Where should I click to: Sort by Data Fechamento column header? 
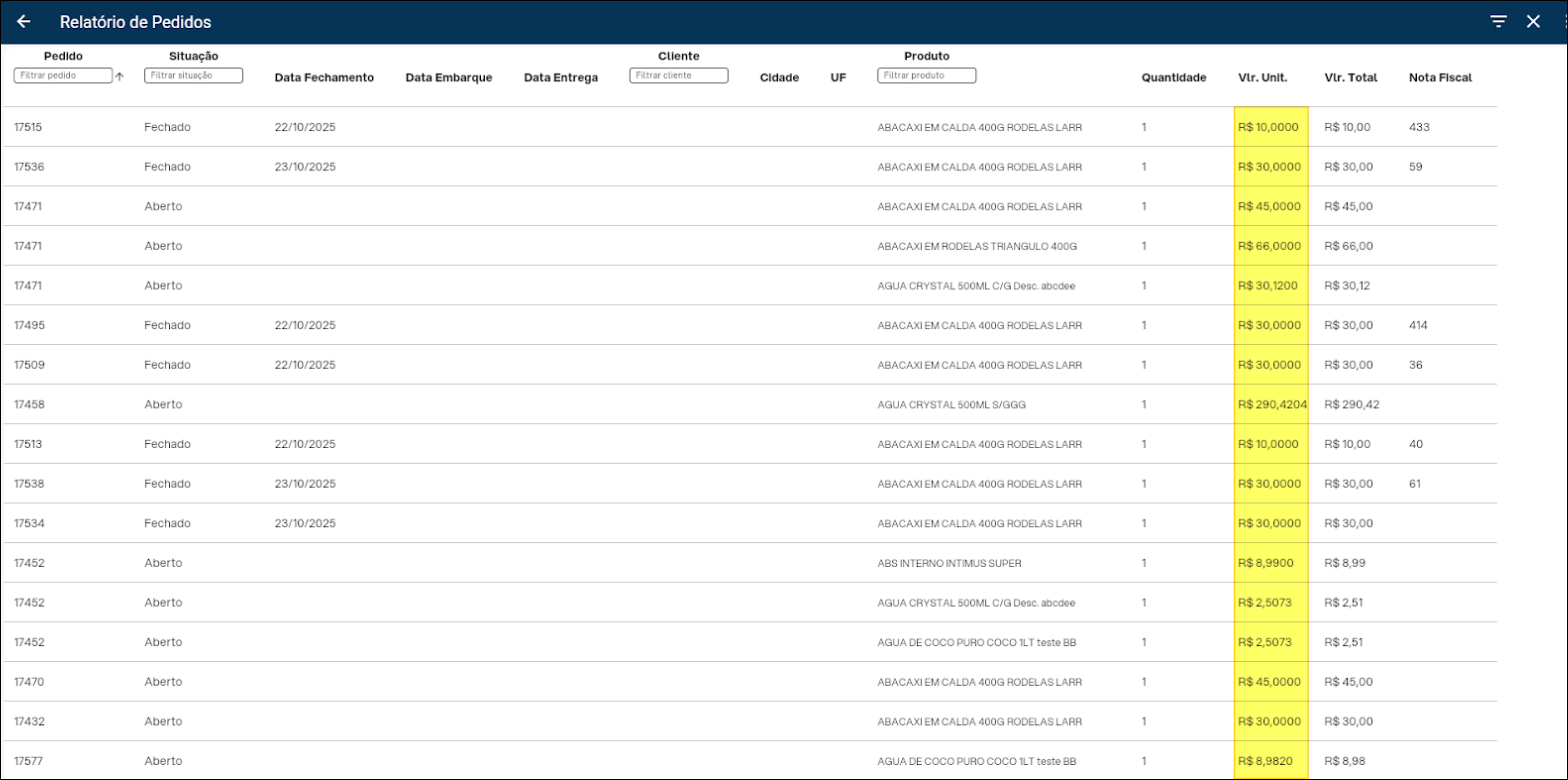click(x=324, y=78)
